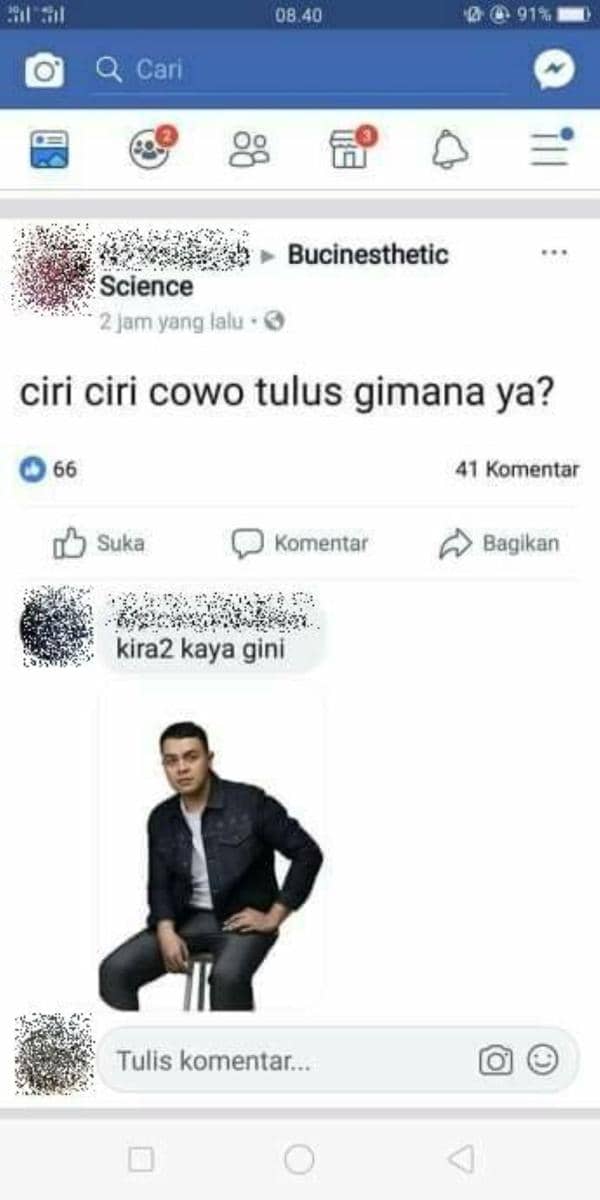This screenshot has height=1200, width=600.
Task: Attach photo using comment camera icon
Action: pos(496,1061)
